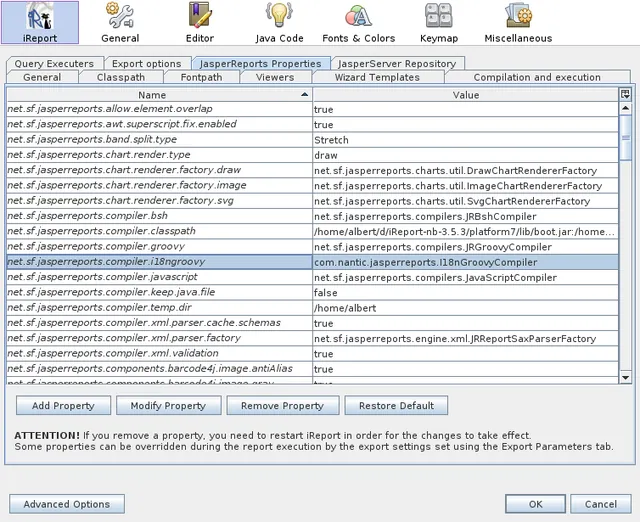Select the chart.renderer.factory.draw property name
The height and width of the screenshot is (522, 640).
pos(160,170)
